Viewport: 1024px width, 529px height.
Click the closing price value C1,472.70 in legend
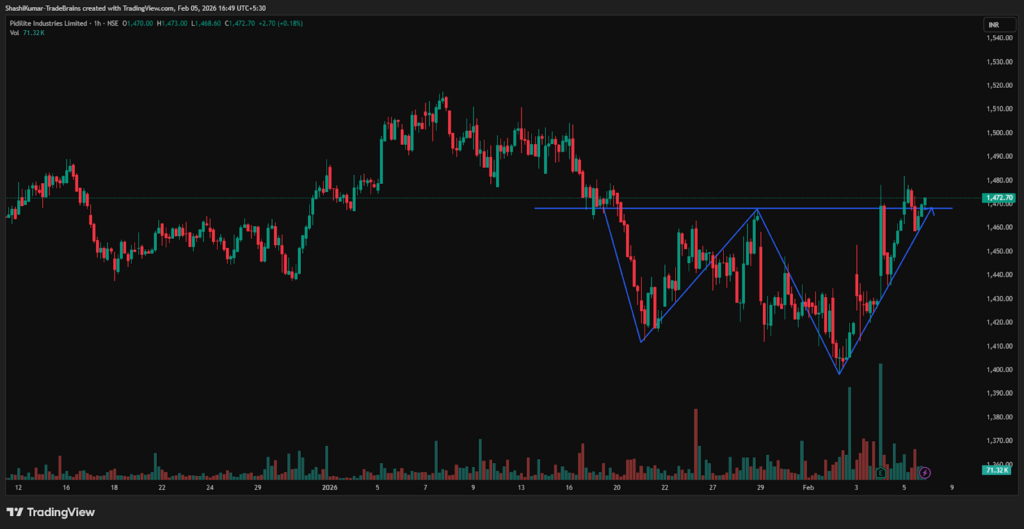click(242, 23)
